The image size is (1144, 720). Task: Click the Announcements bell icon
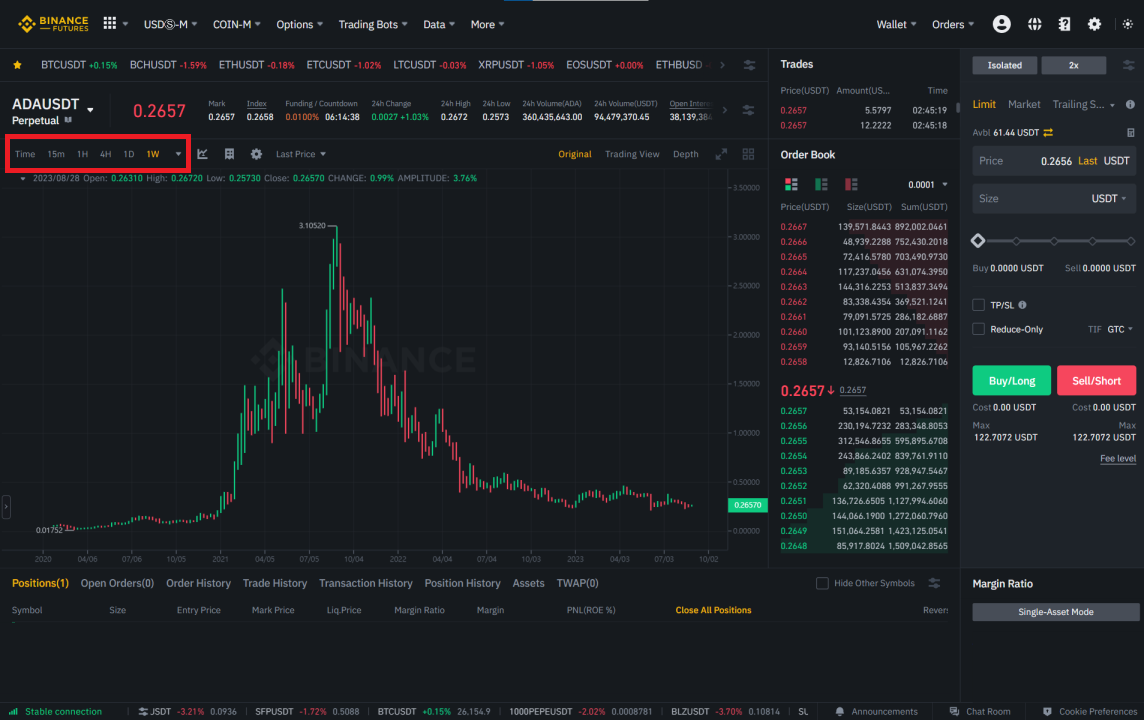pos(840,711)
